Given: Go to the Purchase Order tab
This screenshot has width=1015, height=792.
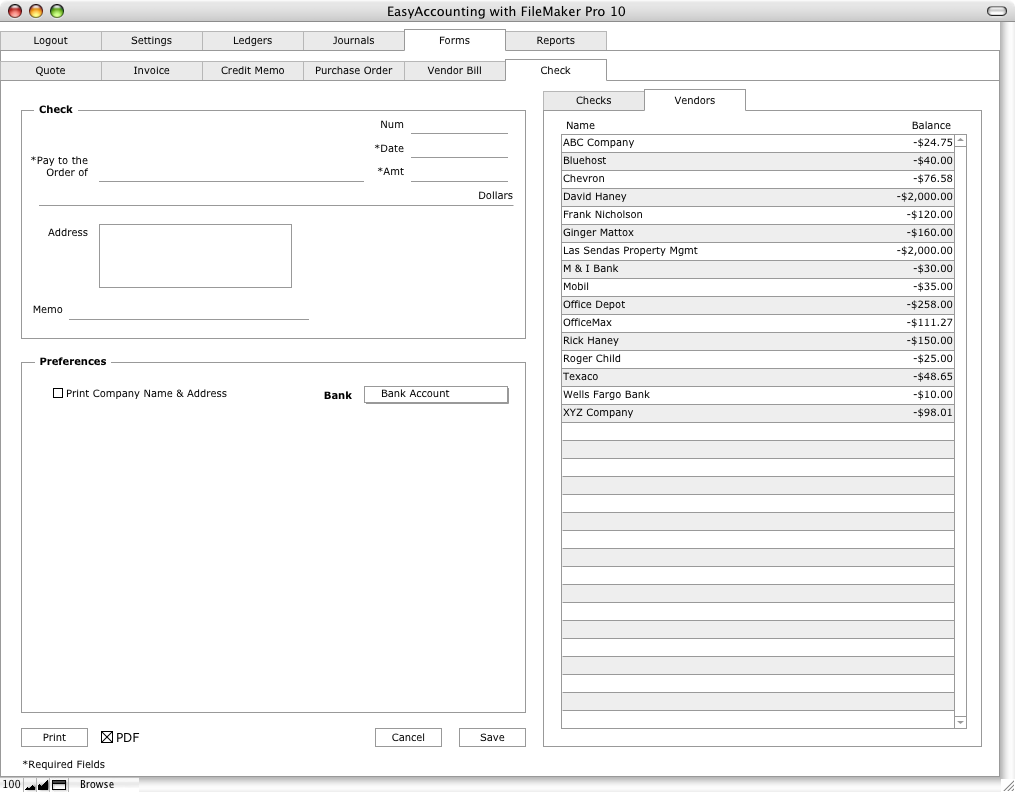Looking at the screenshot, I should (353, 71).
